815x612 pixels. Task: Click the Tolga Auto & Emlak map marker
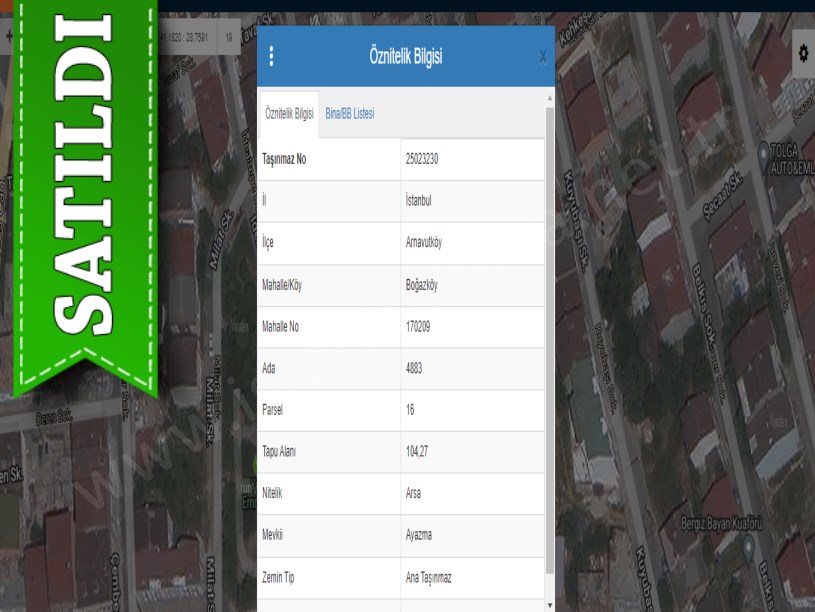(772, 160)
